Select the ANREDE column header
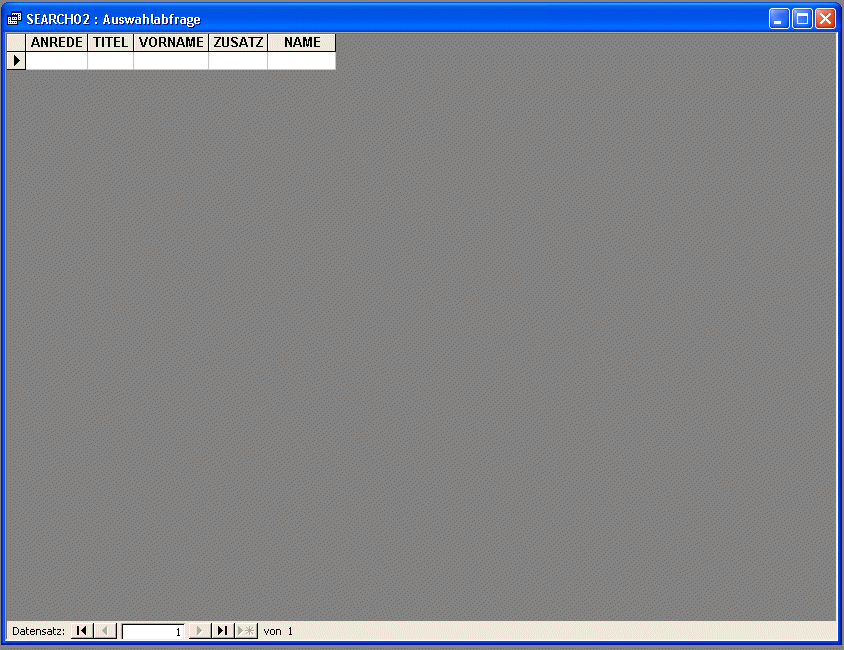Viewport: 844px width, 650px height. (x=57, y=43)
